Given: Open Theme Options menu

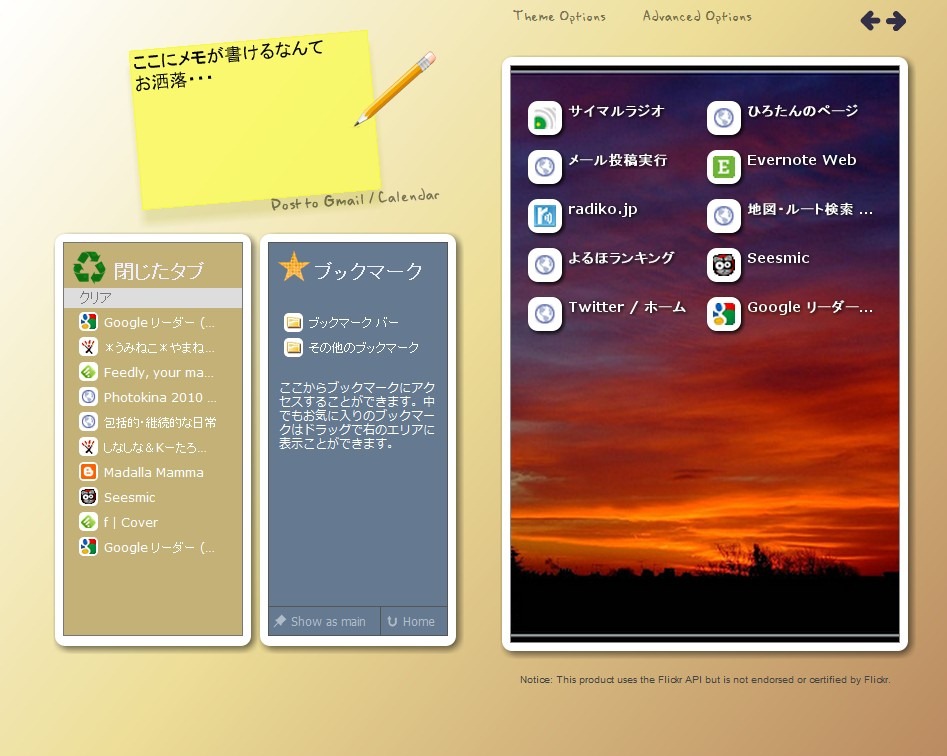Looking at the screenshot, I should click(559, 16).
